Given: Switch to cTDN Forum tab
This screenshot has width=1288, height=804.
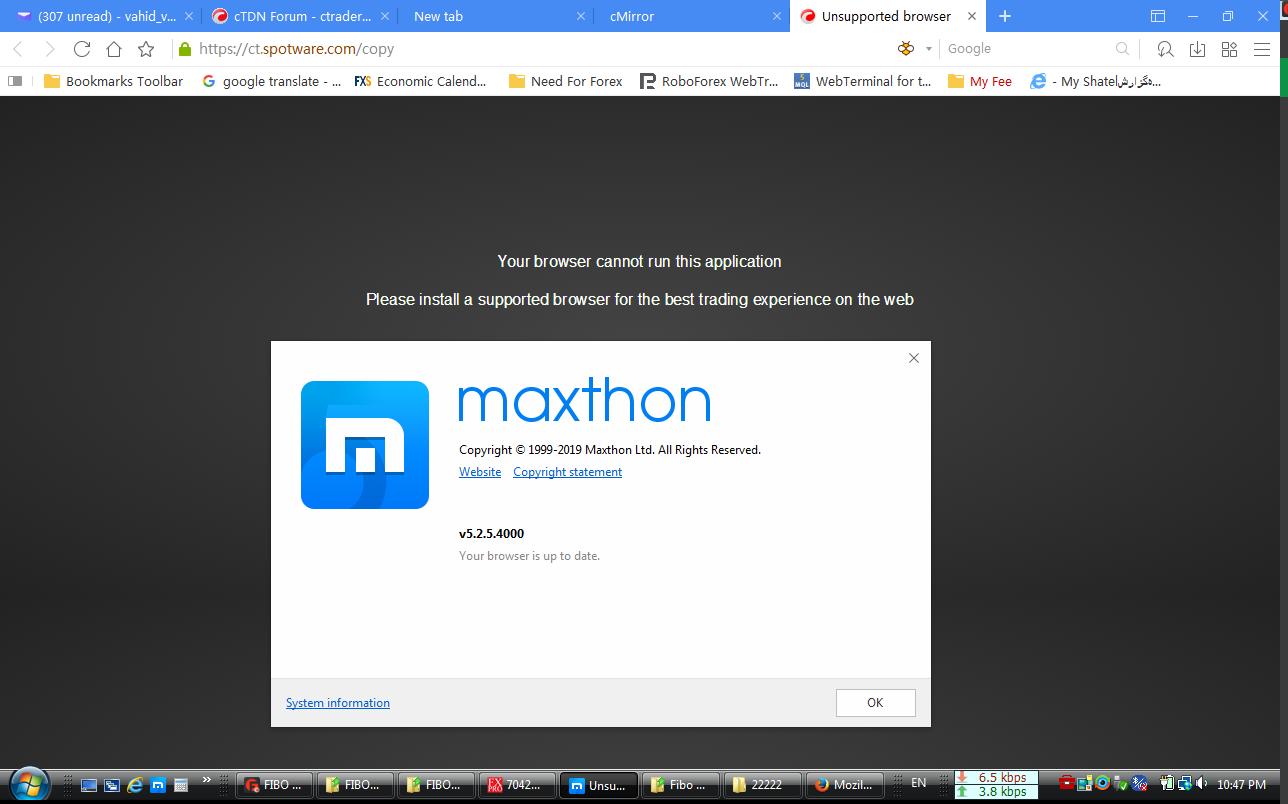Looking at the screenshot, I should pos(302,16).
